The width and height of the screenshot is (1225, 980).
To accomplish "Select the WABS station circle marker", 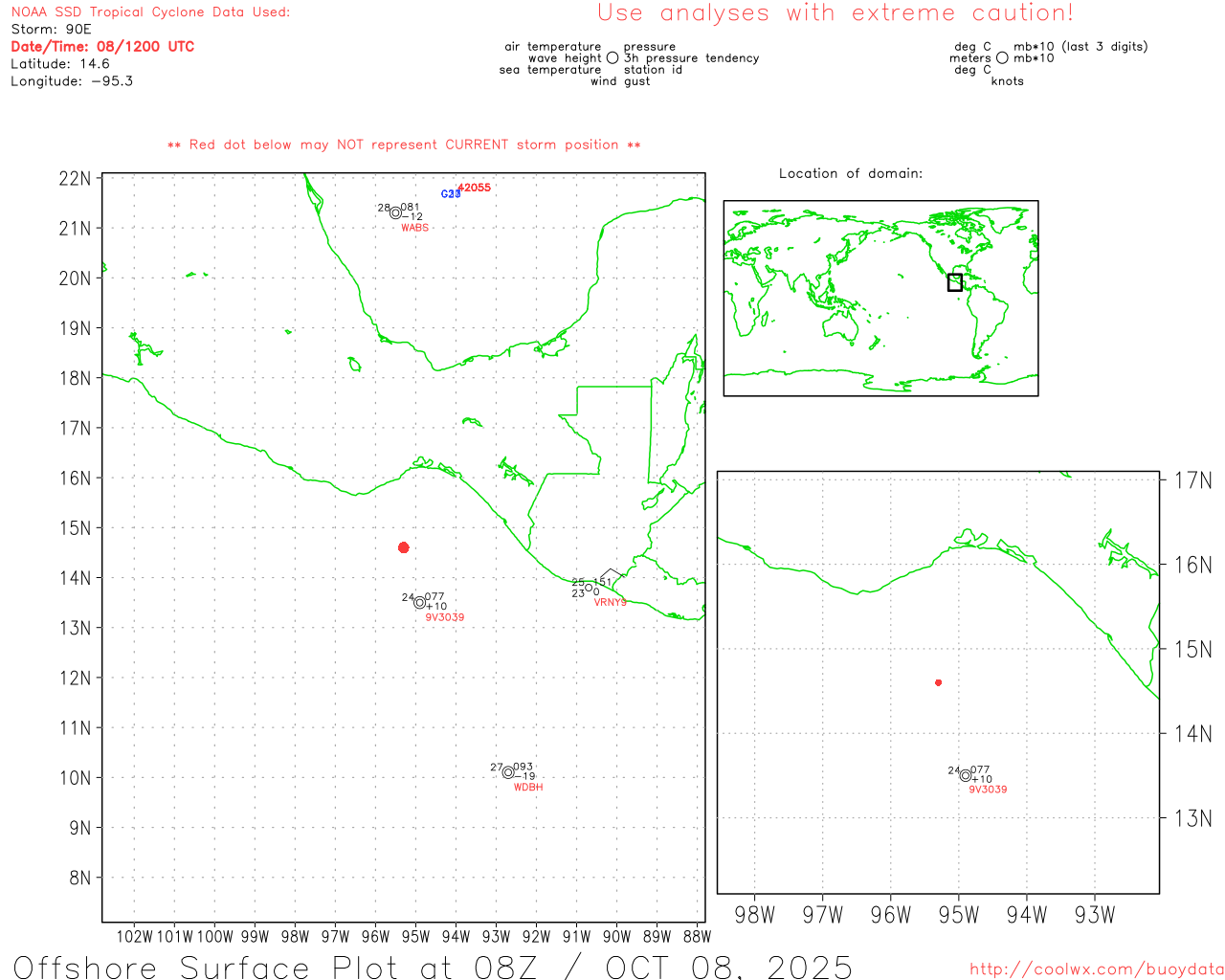I will pos(395,213).
